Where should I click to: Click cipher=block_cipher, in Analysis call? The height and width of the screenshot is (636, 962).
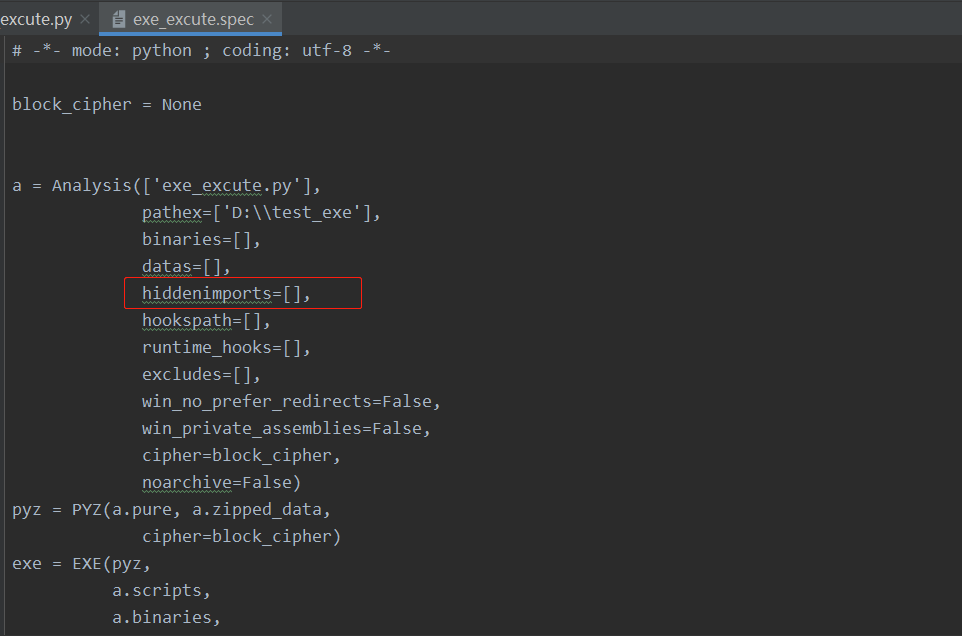[241, 455]
